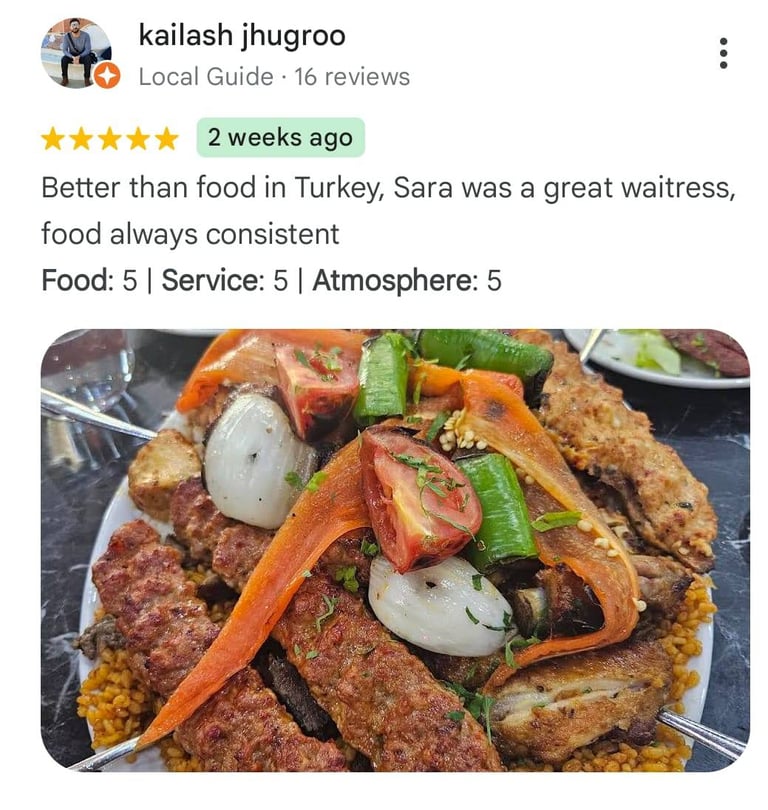This screenshot has height=810, width=768.
Task: Click the orange Local Guide badge icon
Action: (x=107, y=76)
